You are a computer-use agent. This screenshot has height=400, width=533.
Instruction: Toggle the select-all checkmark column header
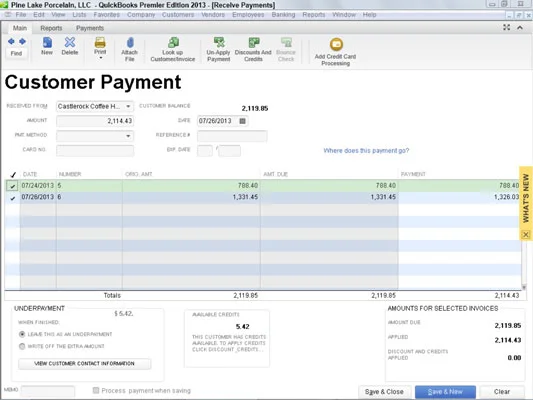(x=13, y=175)
